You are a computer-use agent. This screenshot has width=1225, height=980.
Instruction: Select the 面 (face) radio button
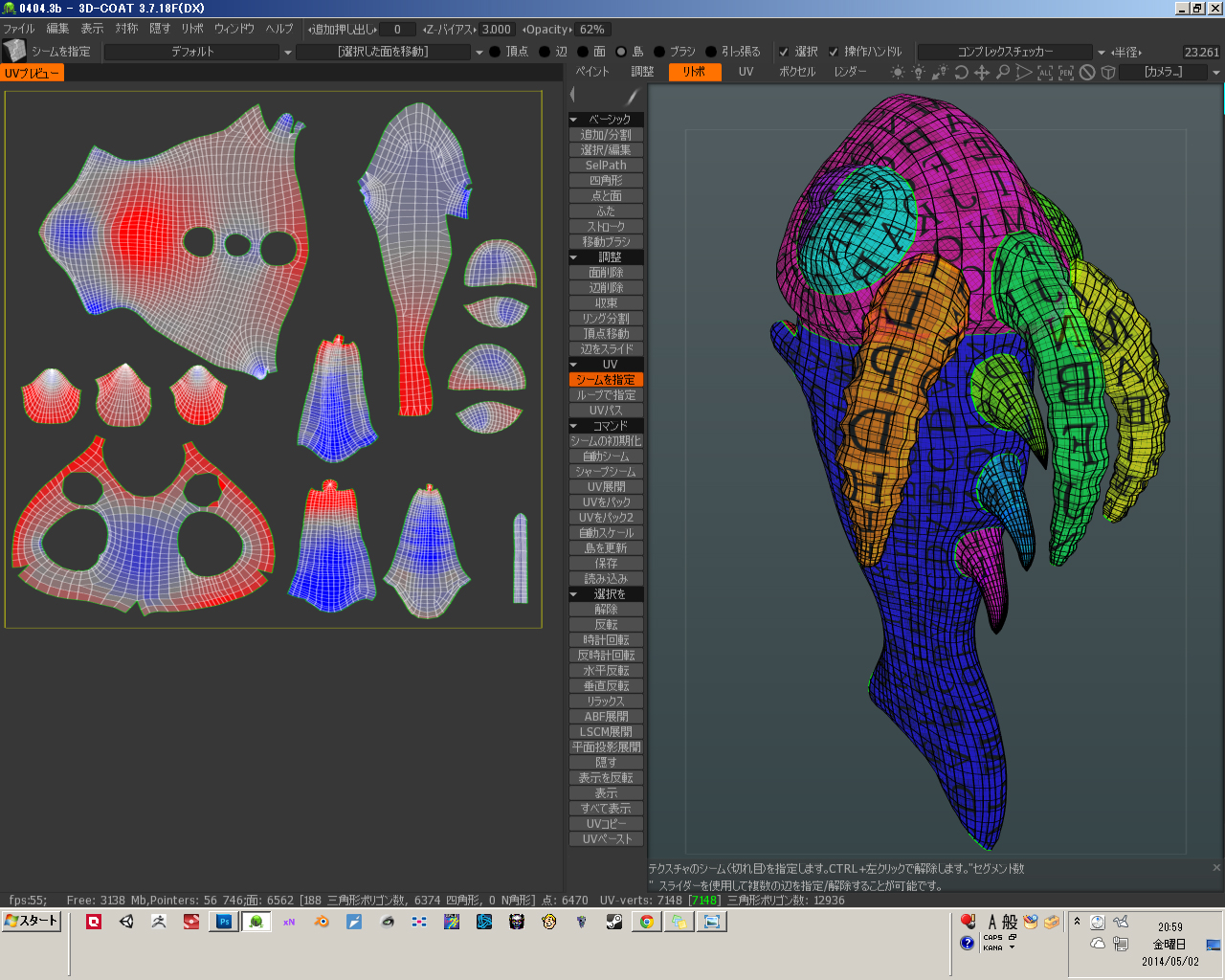point(582,52)
